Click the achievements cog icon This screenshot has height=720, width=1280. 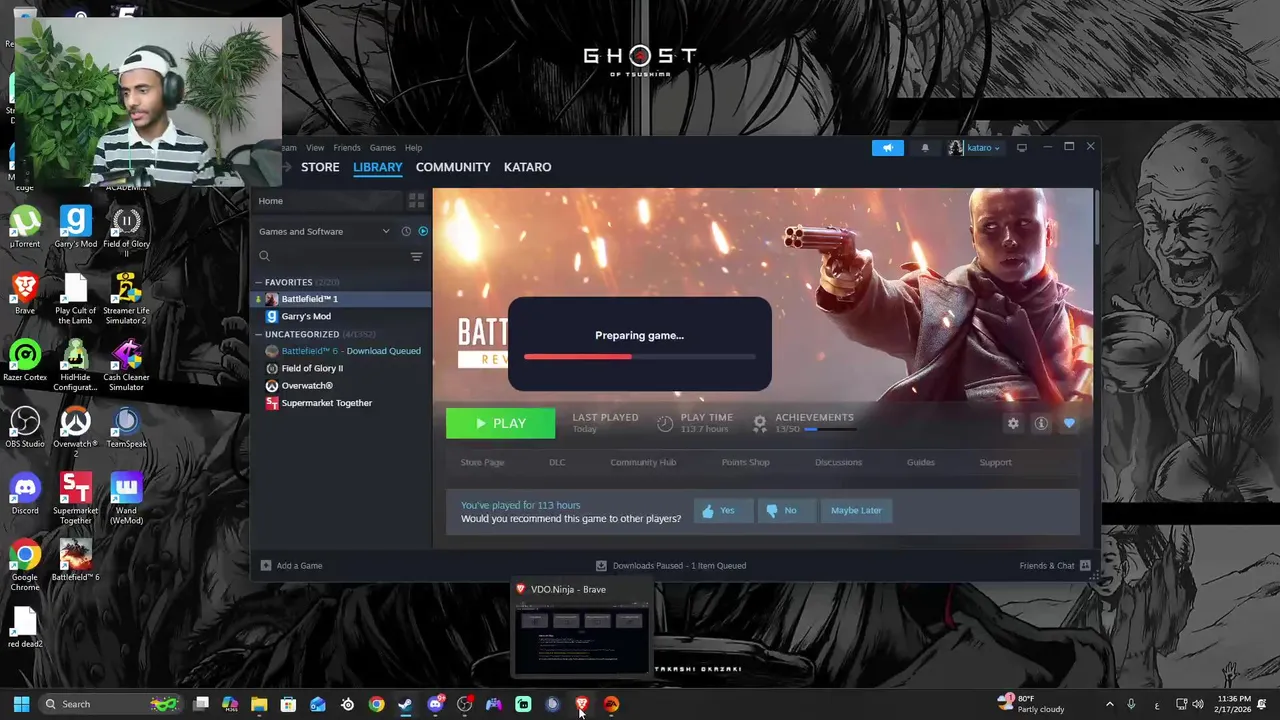tap(759, 423)
